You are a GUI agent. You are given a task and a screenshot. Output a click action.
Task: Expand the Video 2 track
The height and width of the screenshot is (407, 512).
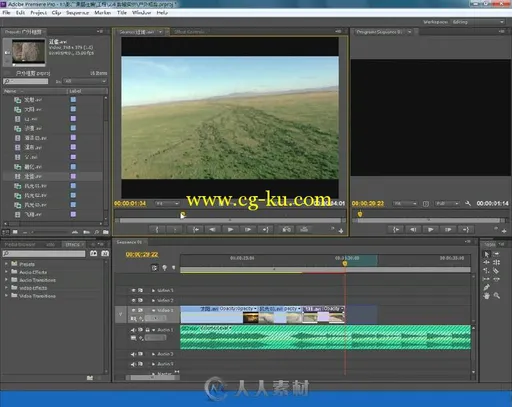[x=153, y=301]
